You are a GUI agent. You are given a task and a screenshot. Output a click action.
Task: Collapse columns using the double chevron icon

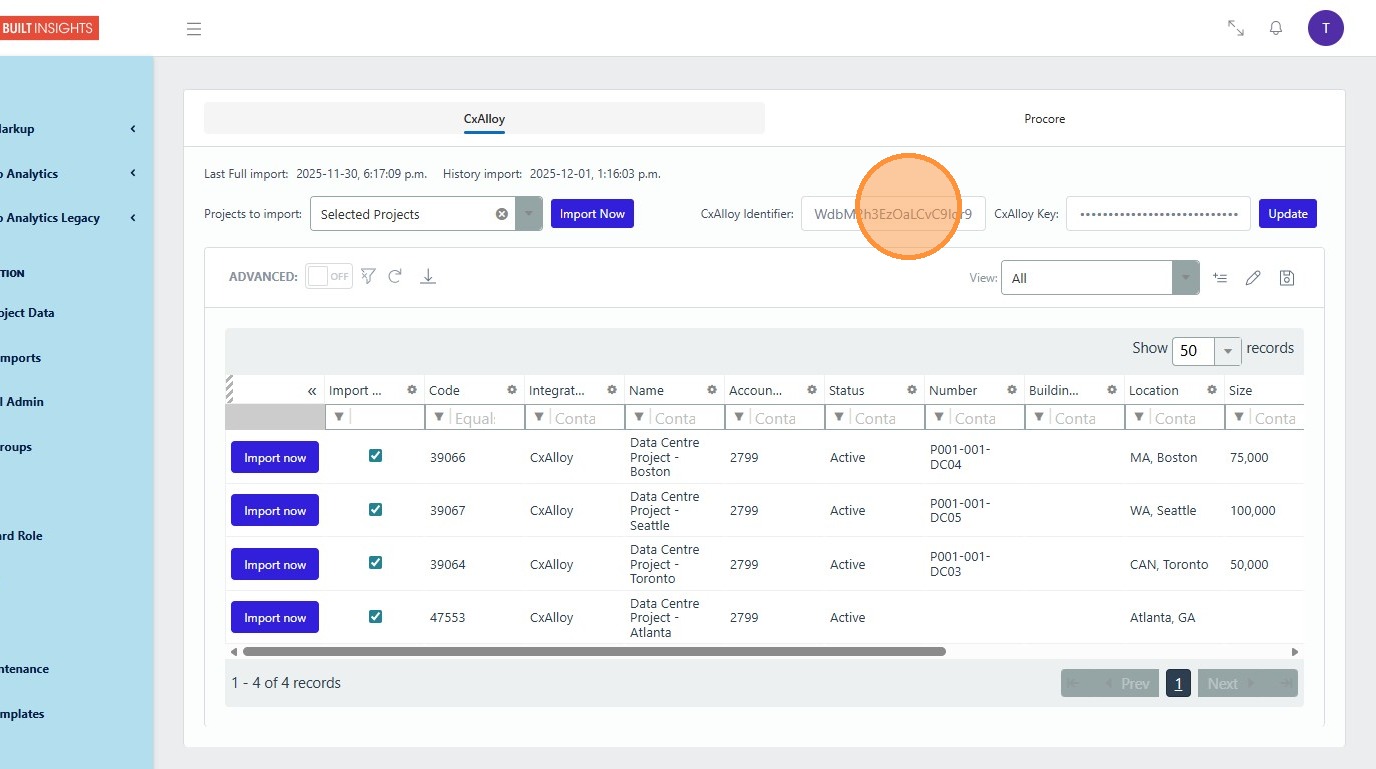coord(312,391)
